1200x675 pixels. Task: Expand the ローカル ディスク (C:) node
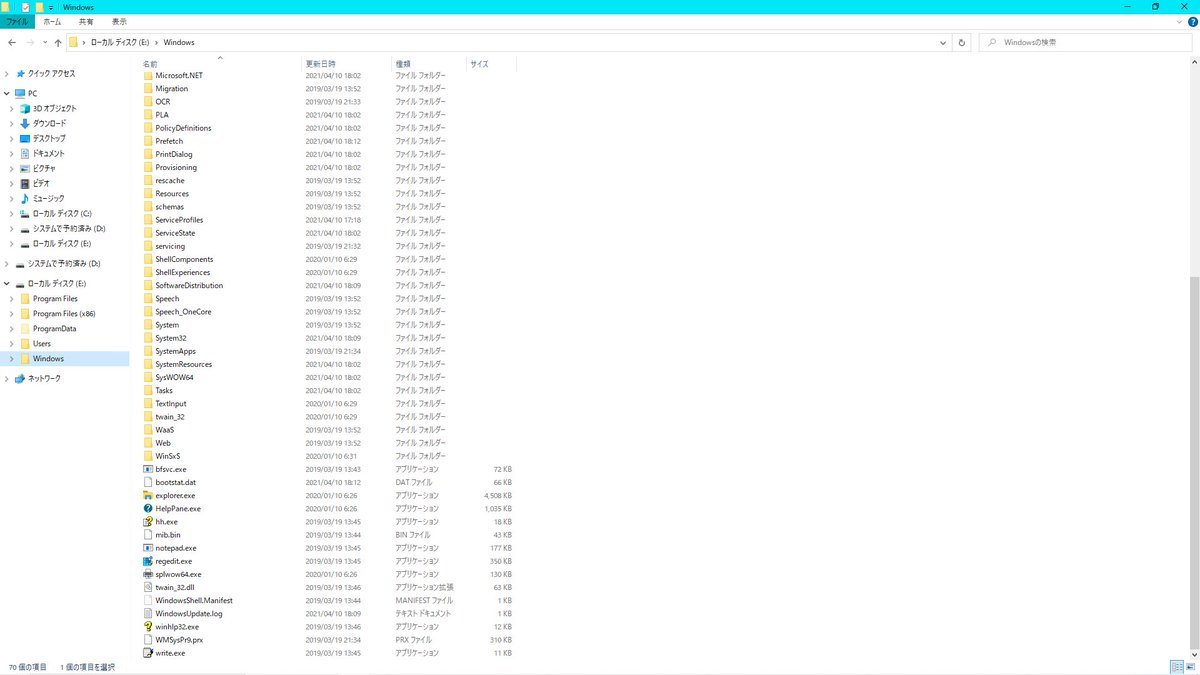(x=12, y=213)
